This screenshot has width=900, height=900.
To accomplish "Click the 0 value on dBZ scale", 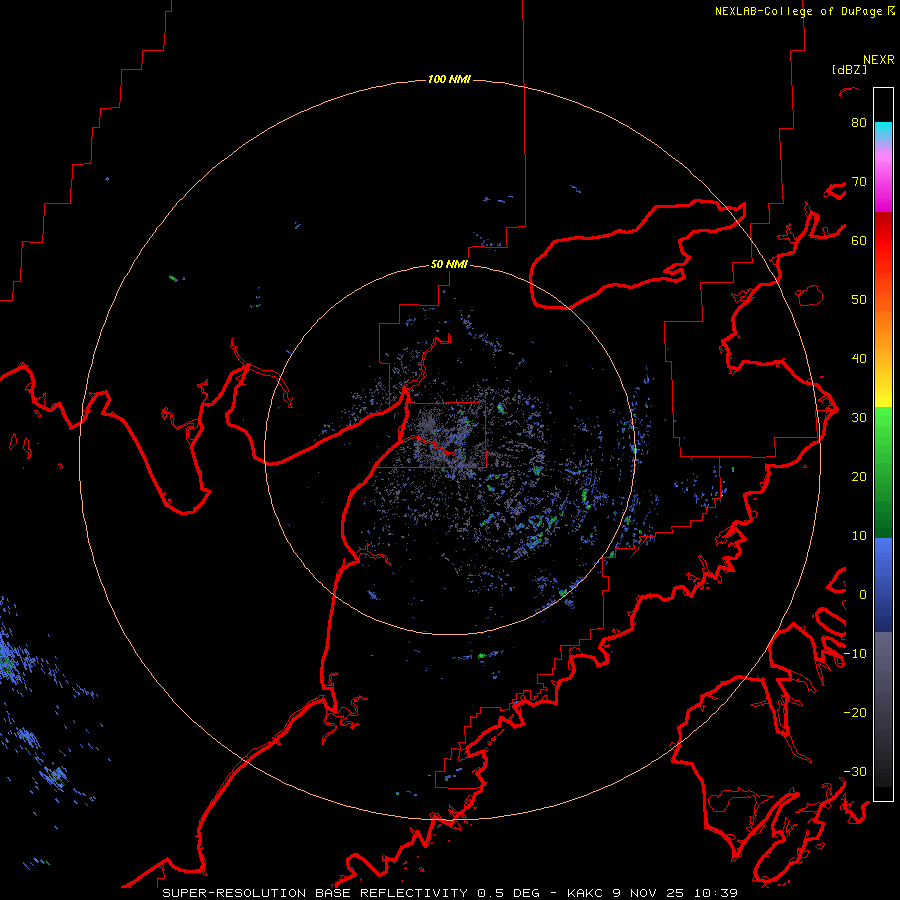I will 863,595.
